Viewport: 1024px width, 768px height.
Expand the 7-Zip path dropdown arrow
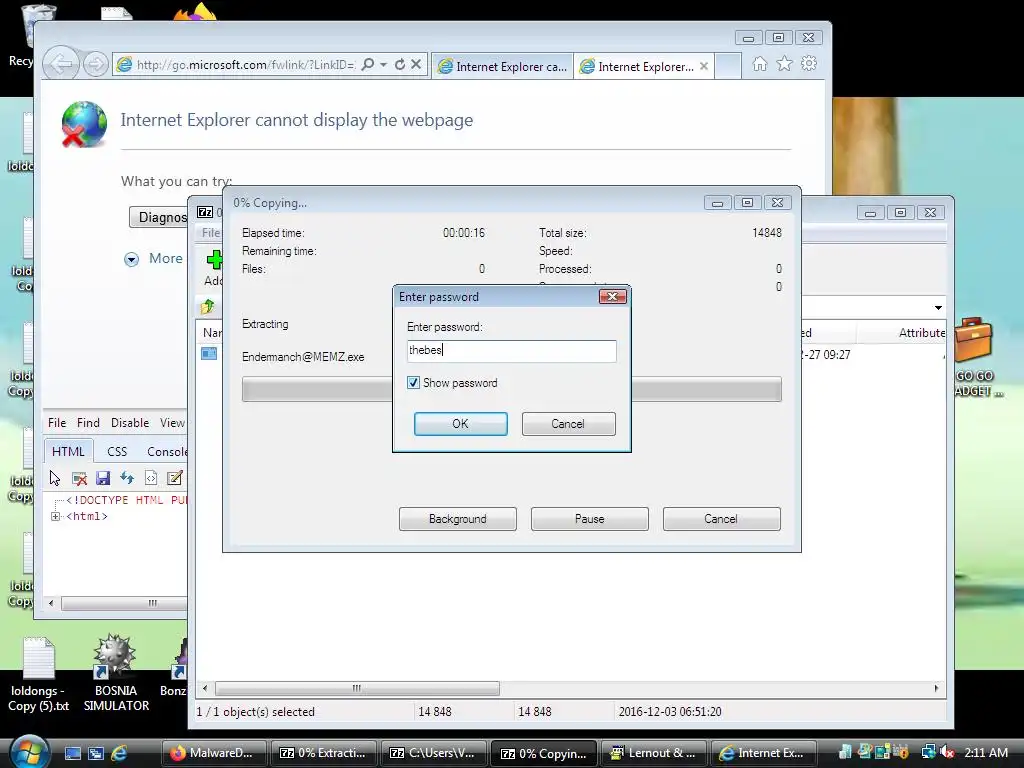click(x=938, y=308)
